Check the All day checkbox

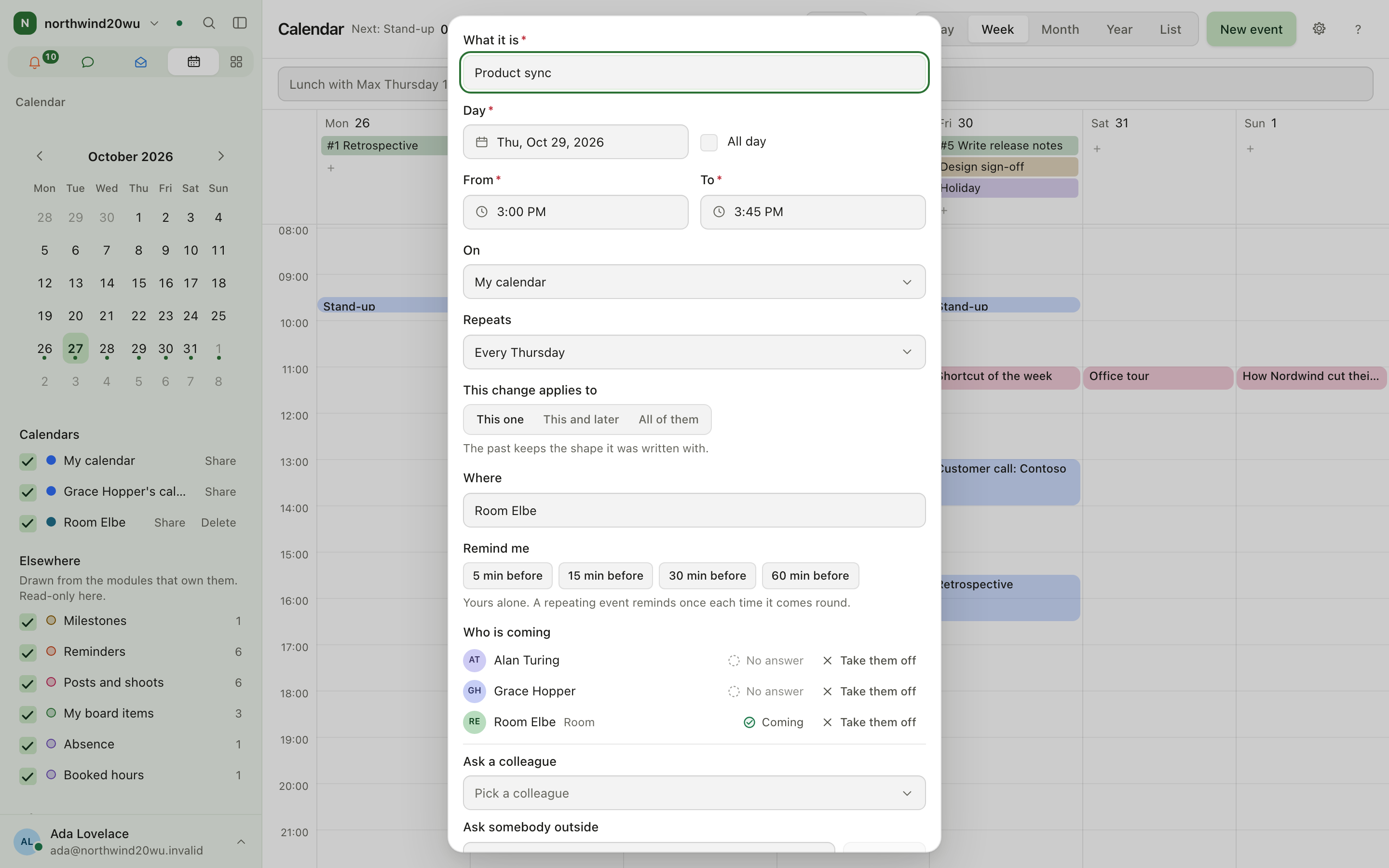coord(709,142)
